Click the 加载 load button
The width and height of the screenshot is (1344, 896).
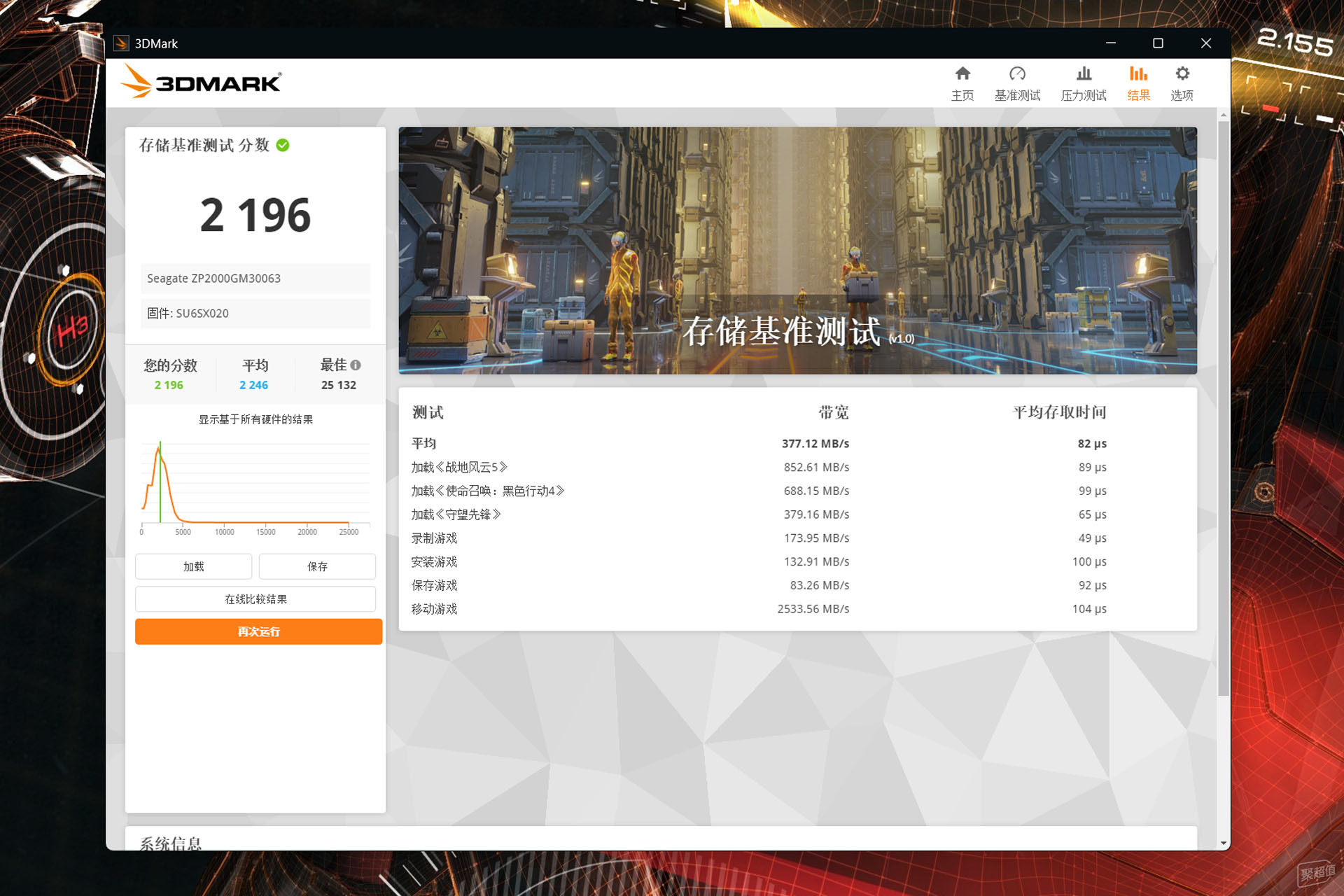[x=193, y=566]
